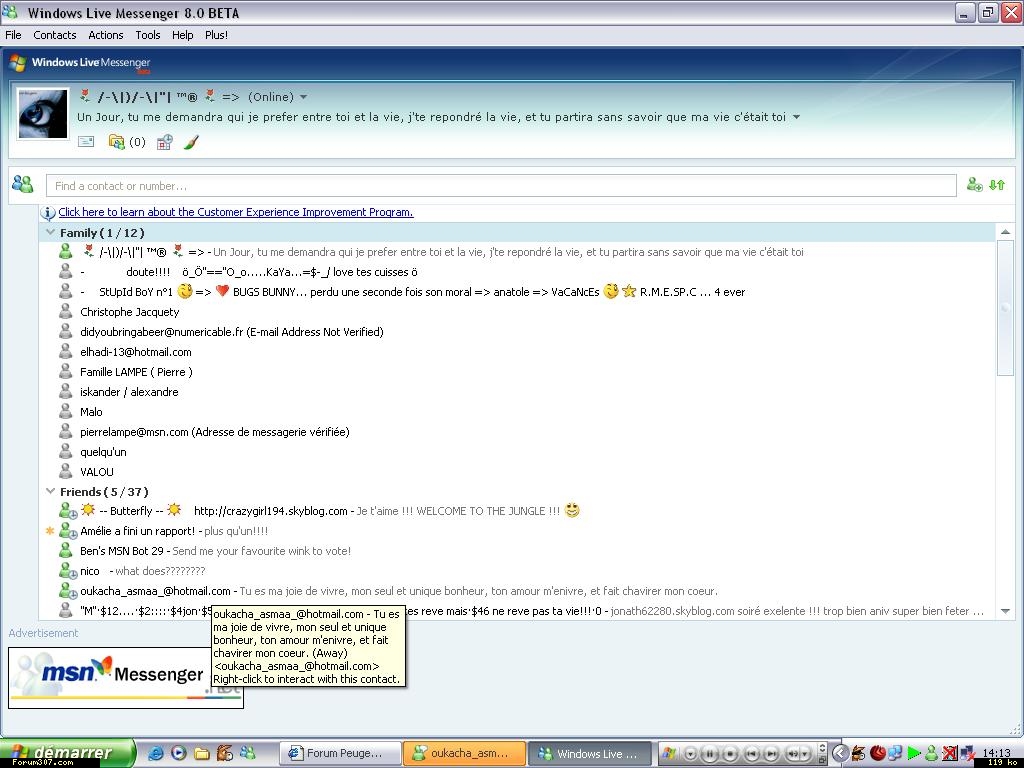Select contact elhadi-13@hotmail.com
Viewport: 1024px width, 768px height.
[x=136, y=352]
